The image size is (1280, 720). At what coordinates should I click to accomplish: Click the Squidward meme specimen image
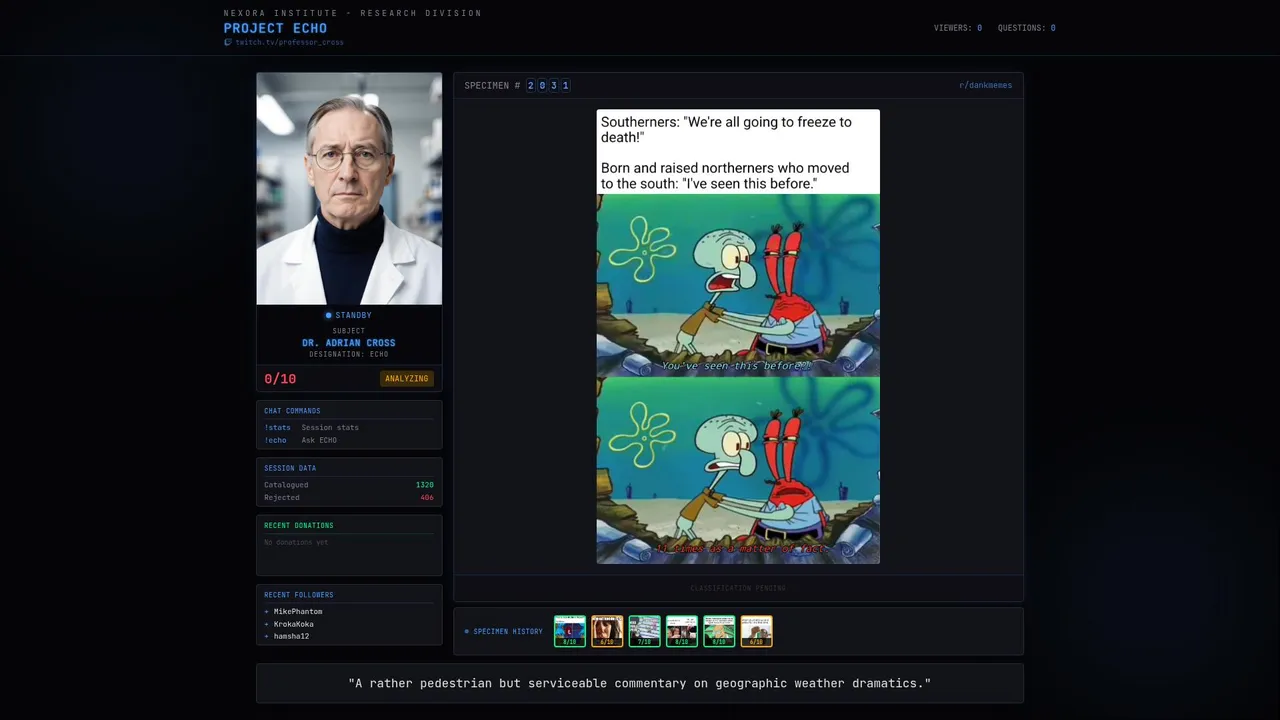pyautogui.click(x=738, y=337)
